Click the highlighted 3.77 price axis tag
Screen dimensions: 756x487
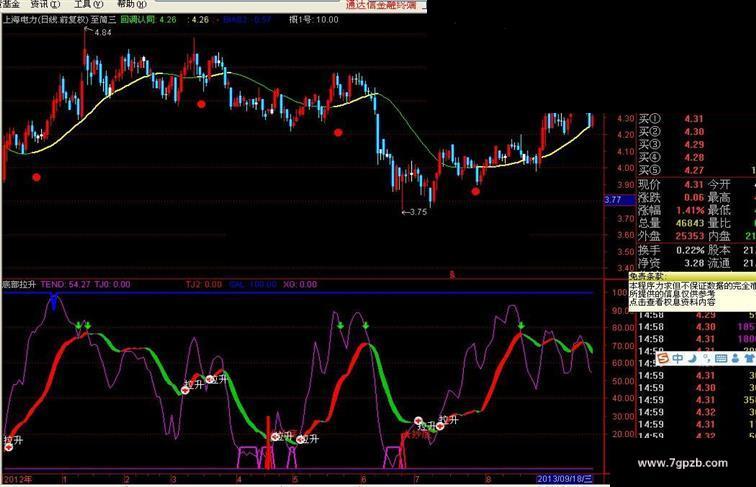620,200
